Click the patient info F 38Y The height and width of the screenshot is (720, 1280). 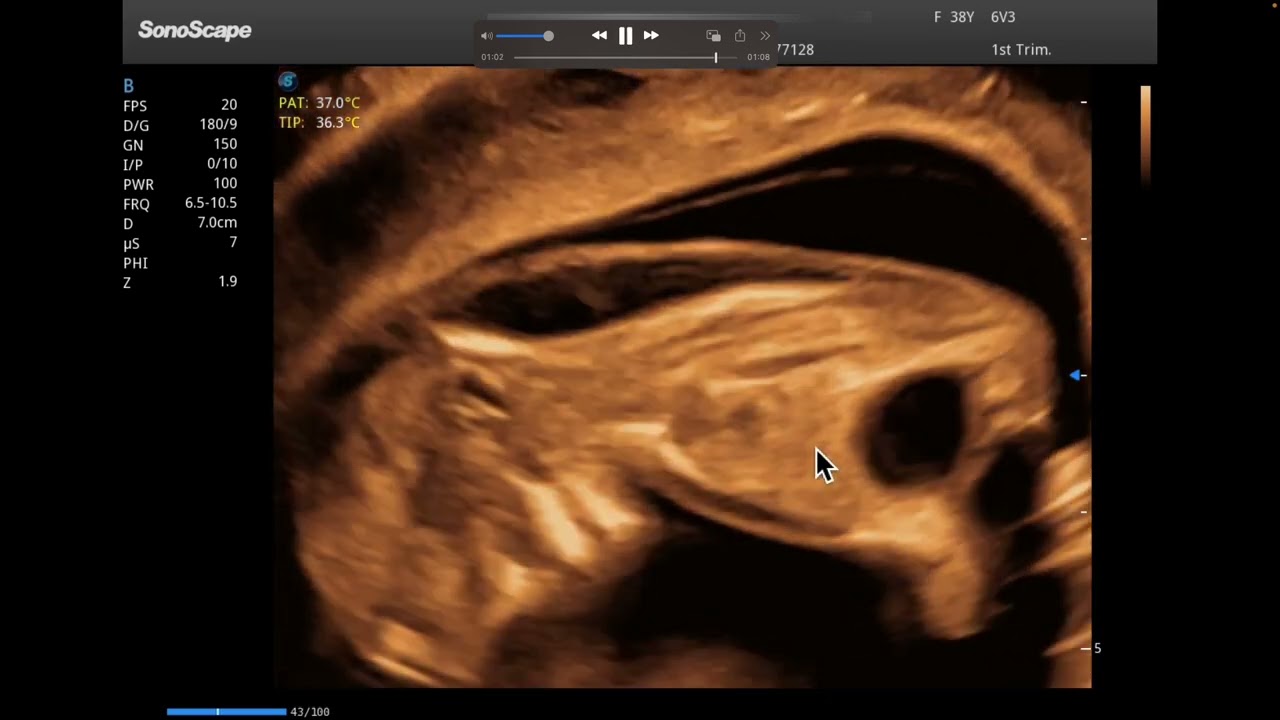click(x=954, y=17)
